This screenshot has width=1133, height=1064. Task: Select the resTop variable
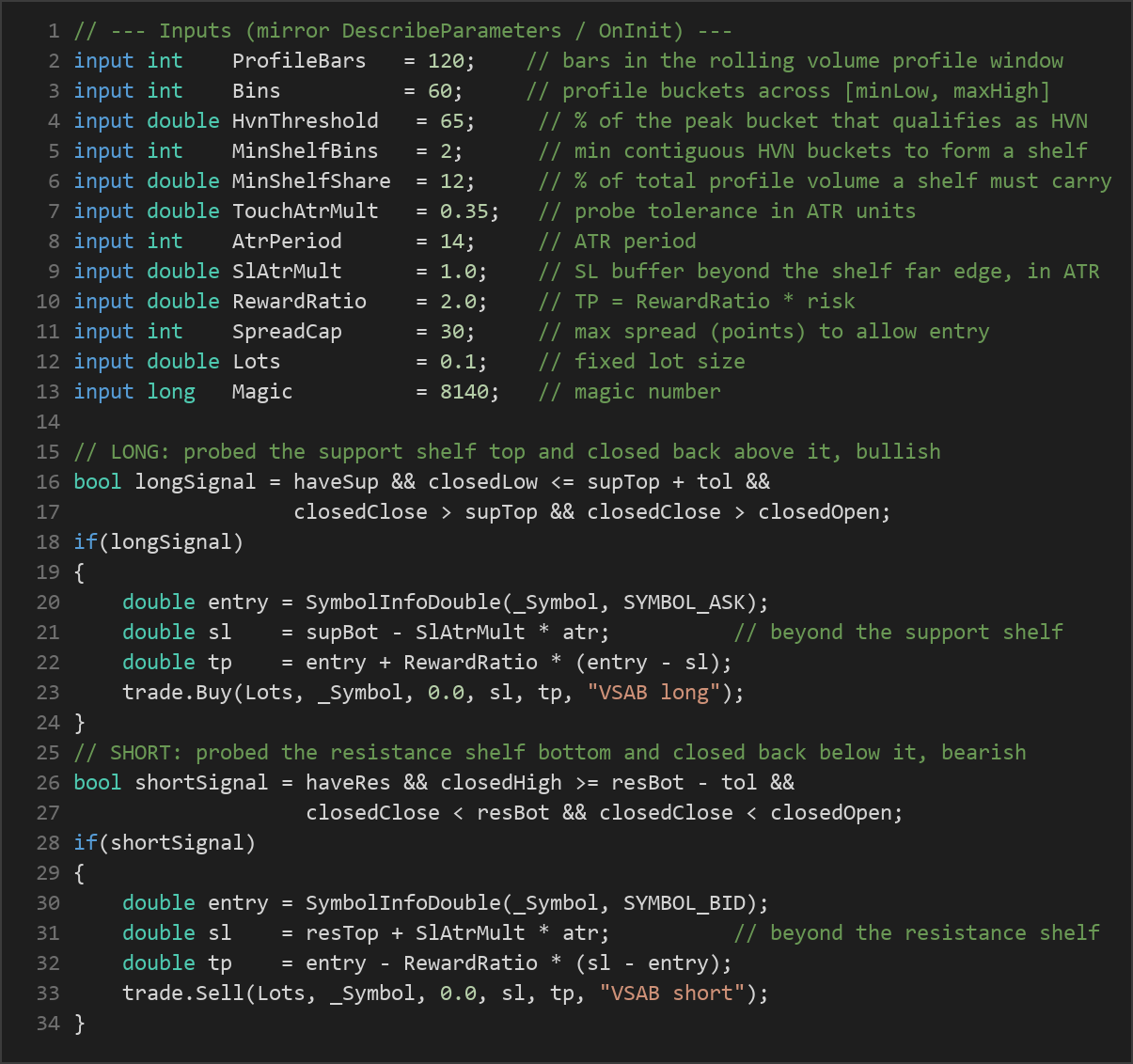tap(342, 933)
